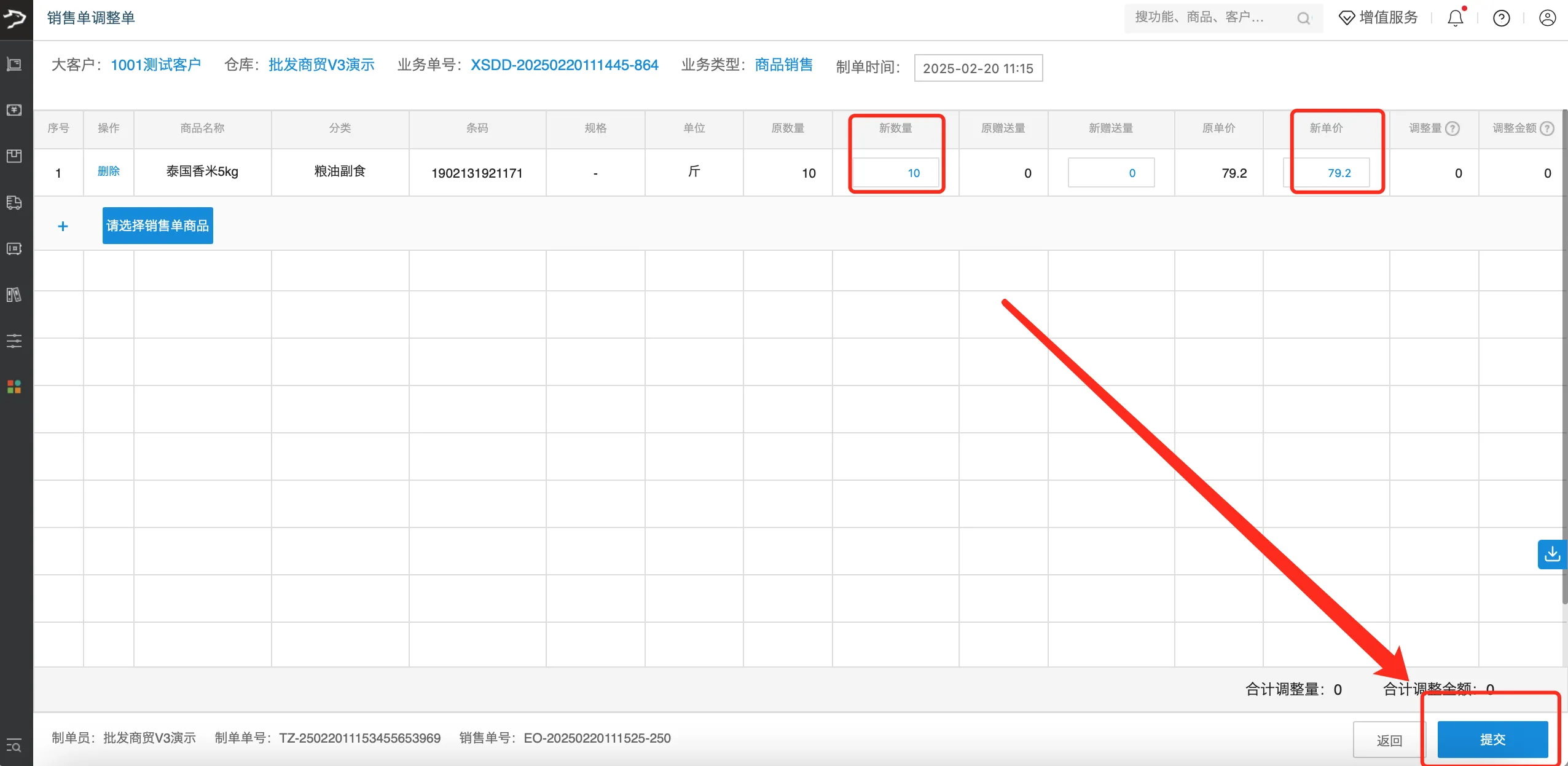
Task: Click the help tooltip icon beside 调整量
Action: [x=1452, y=128]
